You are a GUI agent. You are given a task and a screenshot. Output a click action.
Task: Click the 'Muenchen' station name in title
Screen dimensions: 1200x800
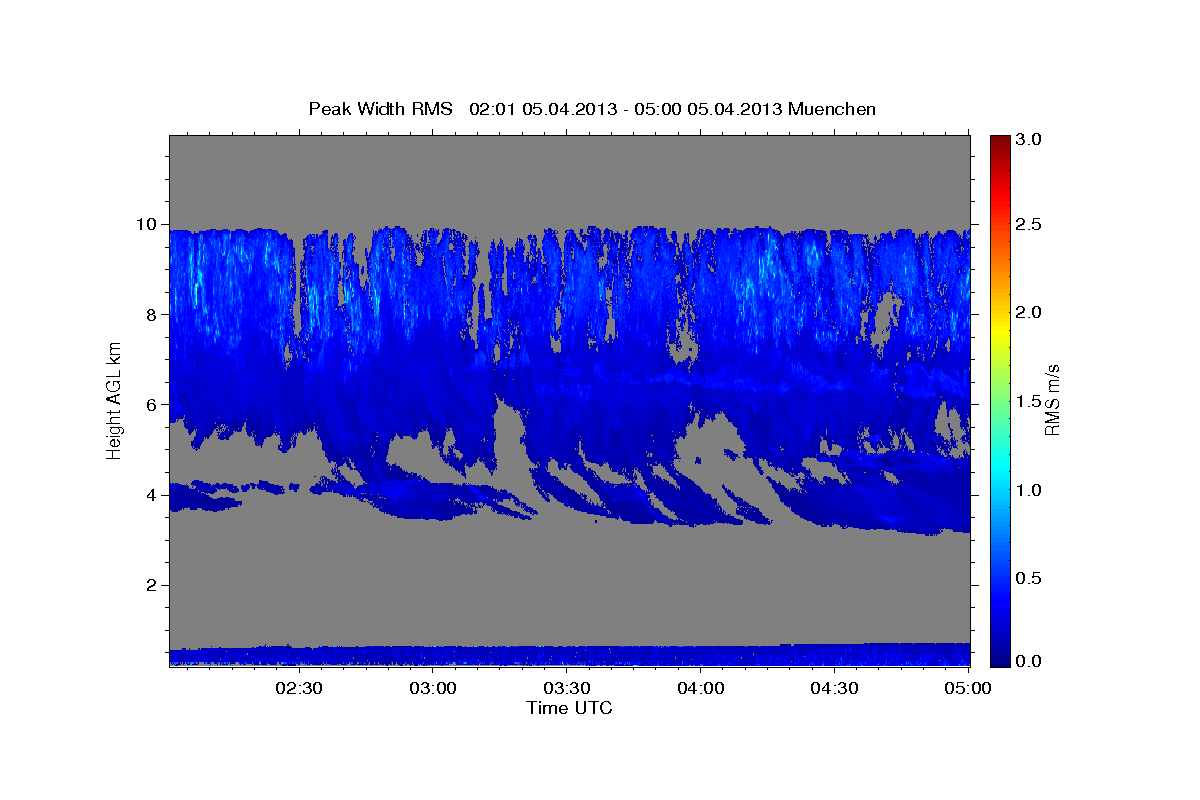tap(832, 109)
